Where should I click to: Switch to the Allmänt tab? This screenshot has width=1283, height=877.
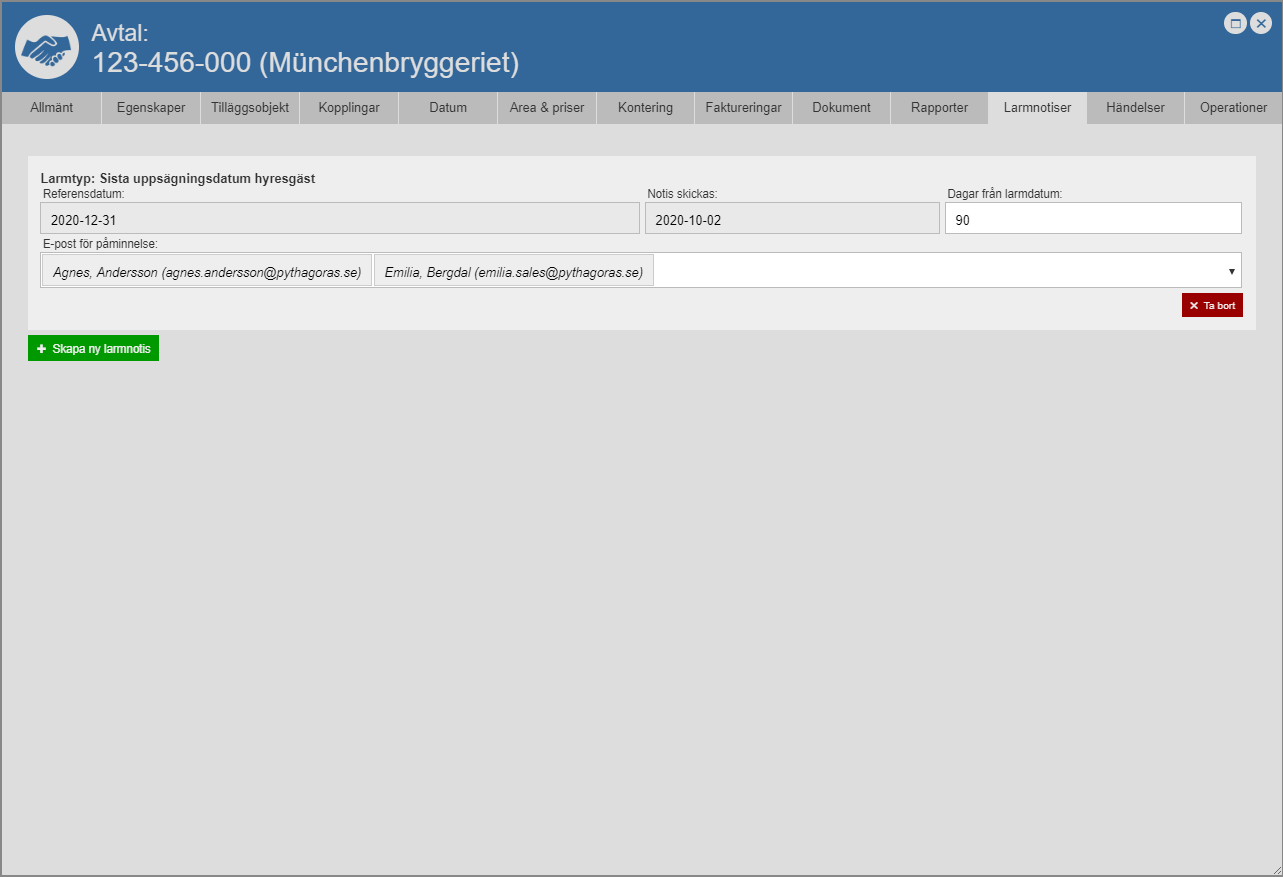click(52, 108)
